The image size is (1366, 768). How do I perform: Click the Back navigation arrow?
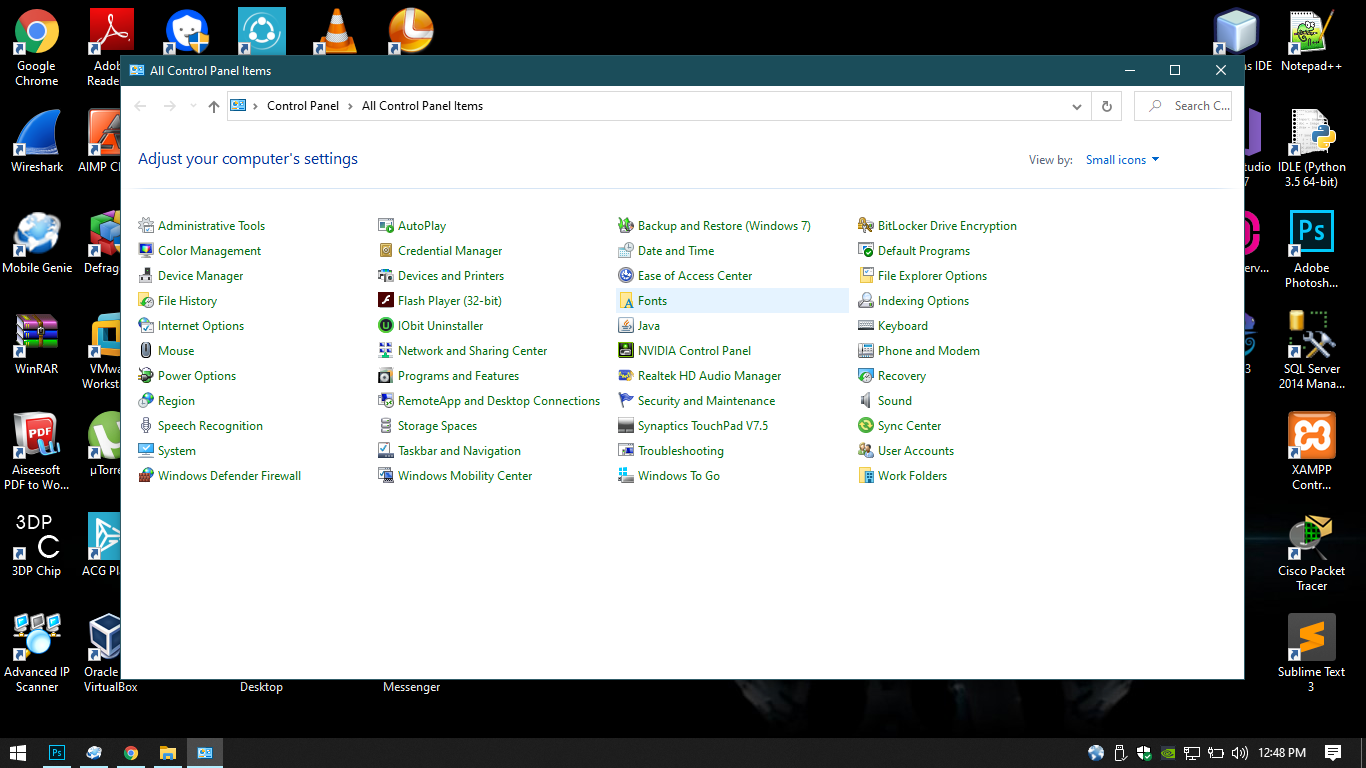140,106
